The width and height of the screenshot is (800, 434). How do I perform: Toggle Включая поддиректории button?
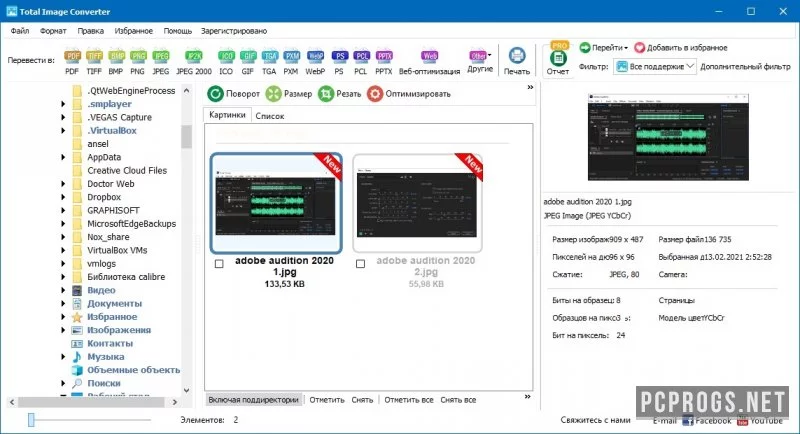coord(253,400)
